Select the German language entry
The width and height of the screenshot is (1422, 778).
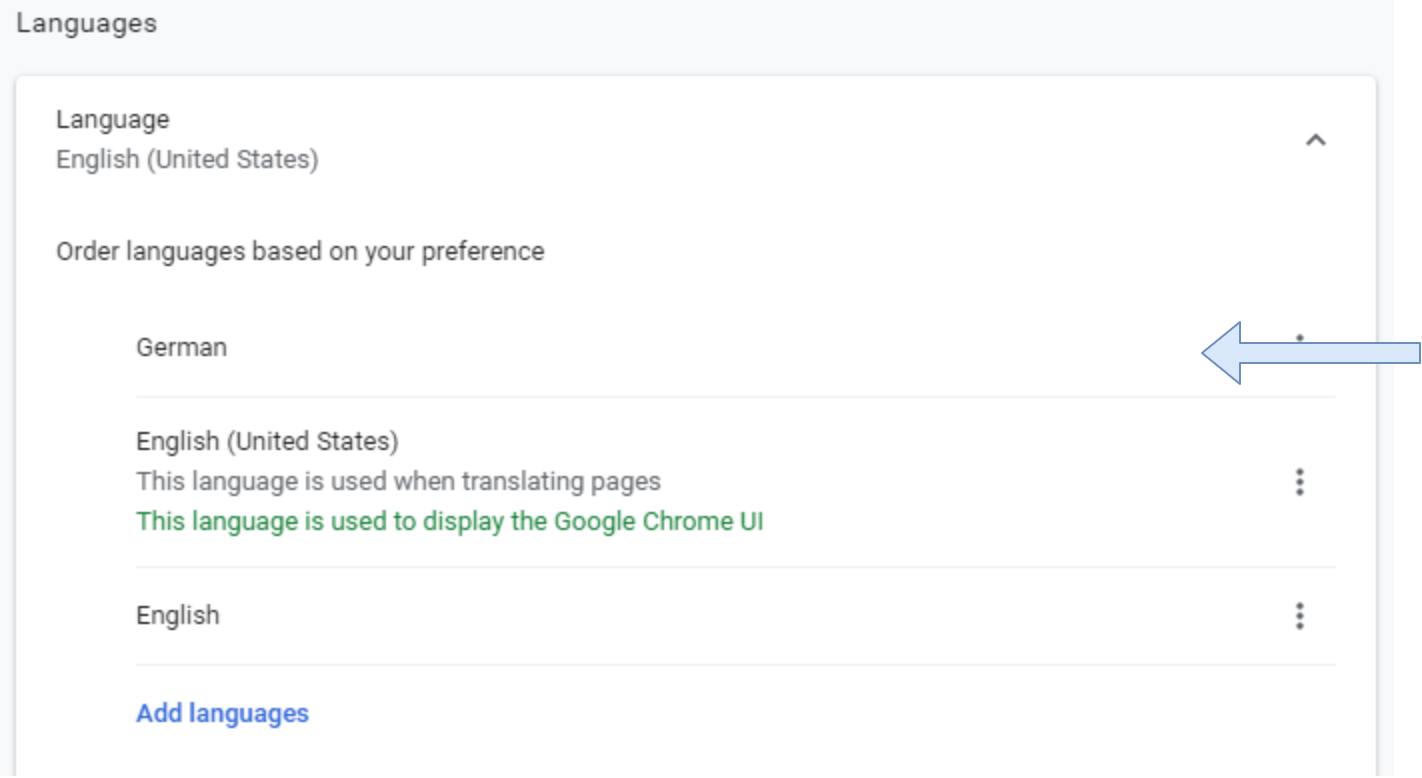tap(181, 347)
